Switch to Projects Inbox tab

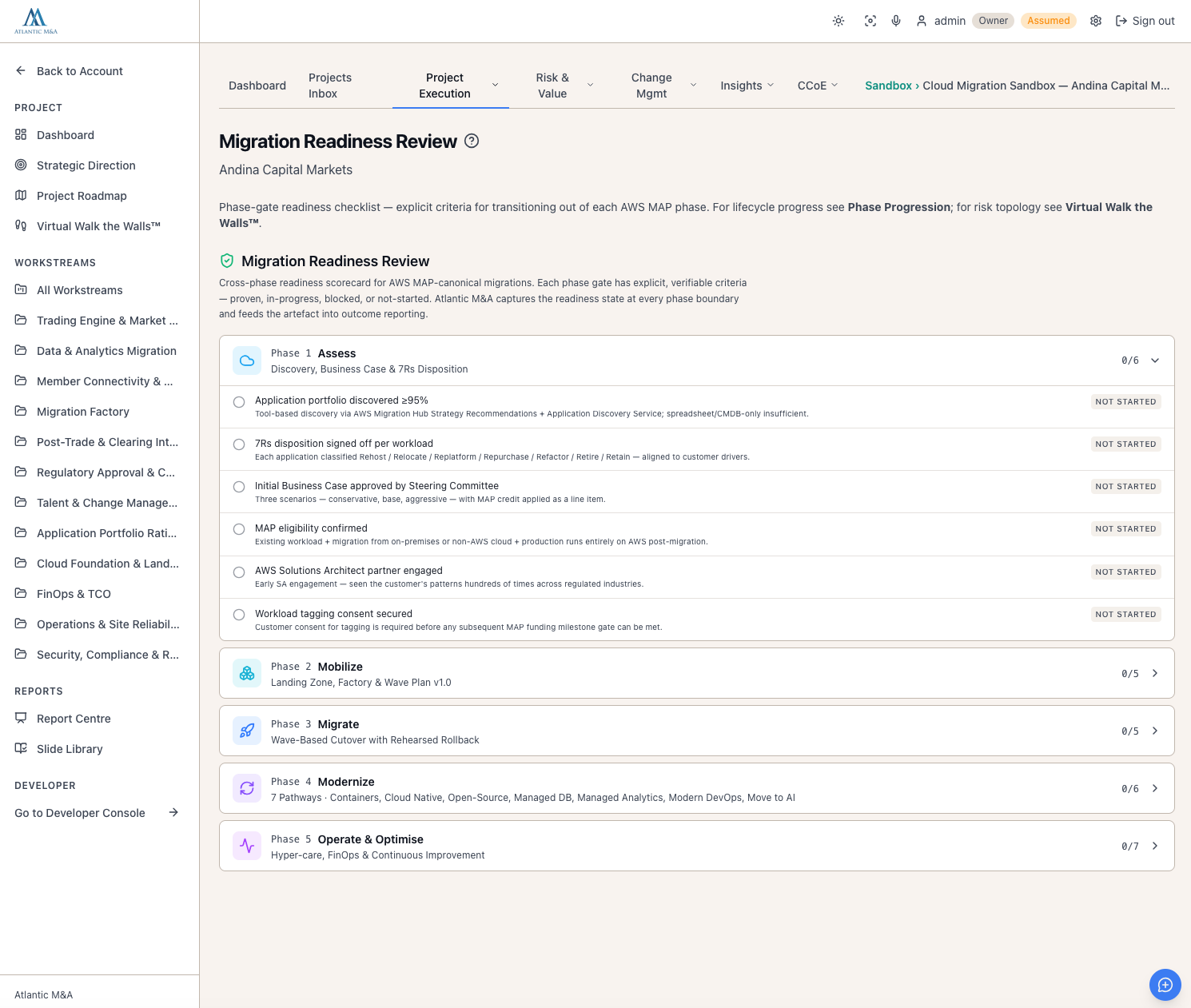[330, 86]
